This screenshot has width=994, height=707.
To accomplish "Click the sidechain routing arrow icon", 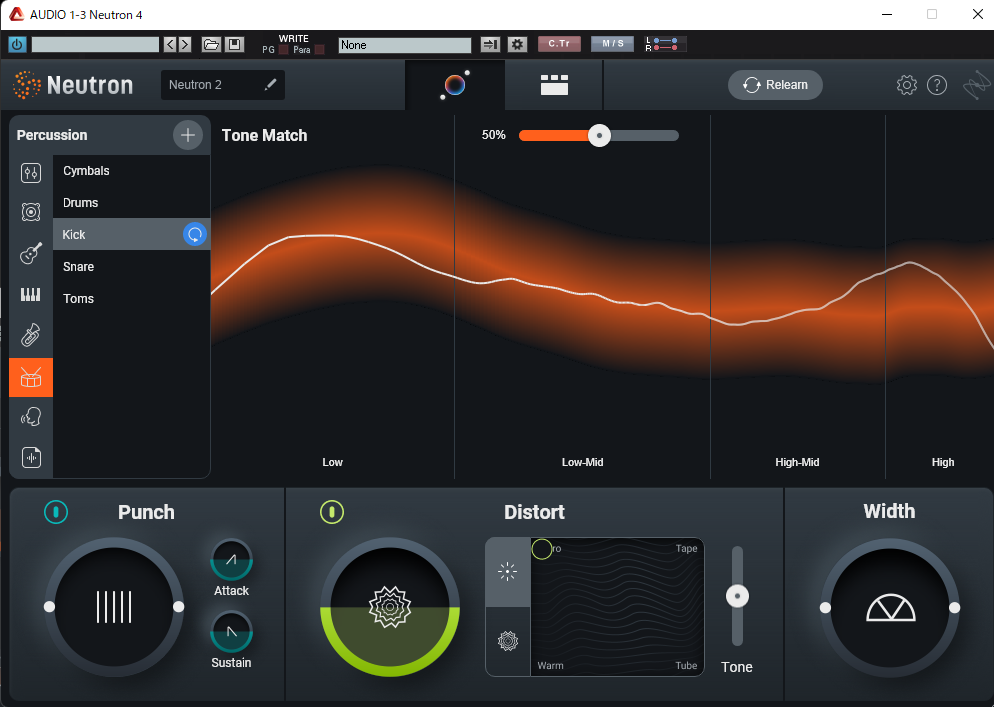I will coord(490,44).
